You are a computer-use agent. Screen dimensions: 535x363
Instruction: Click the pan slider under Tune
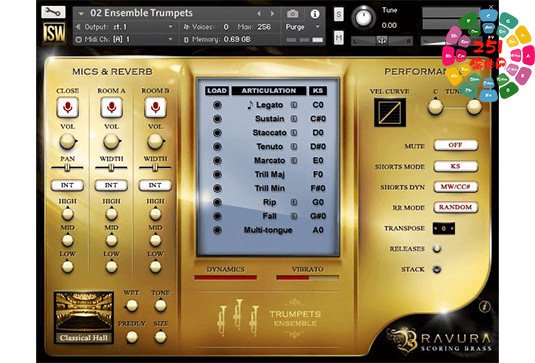[382, 41]
